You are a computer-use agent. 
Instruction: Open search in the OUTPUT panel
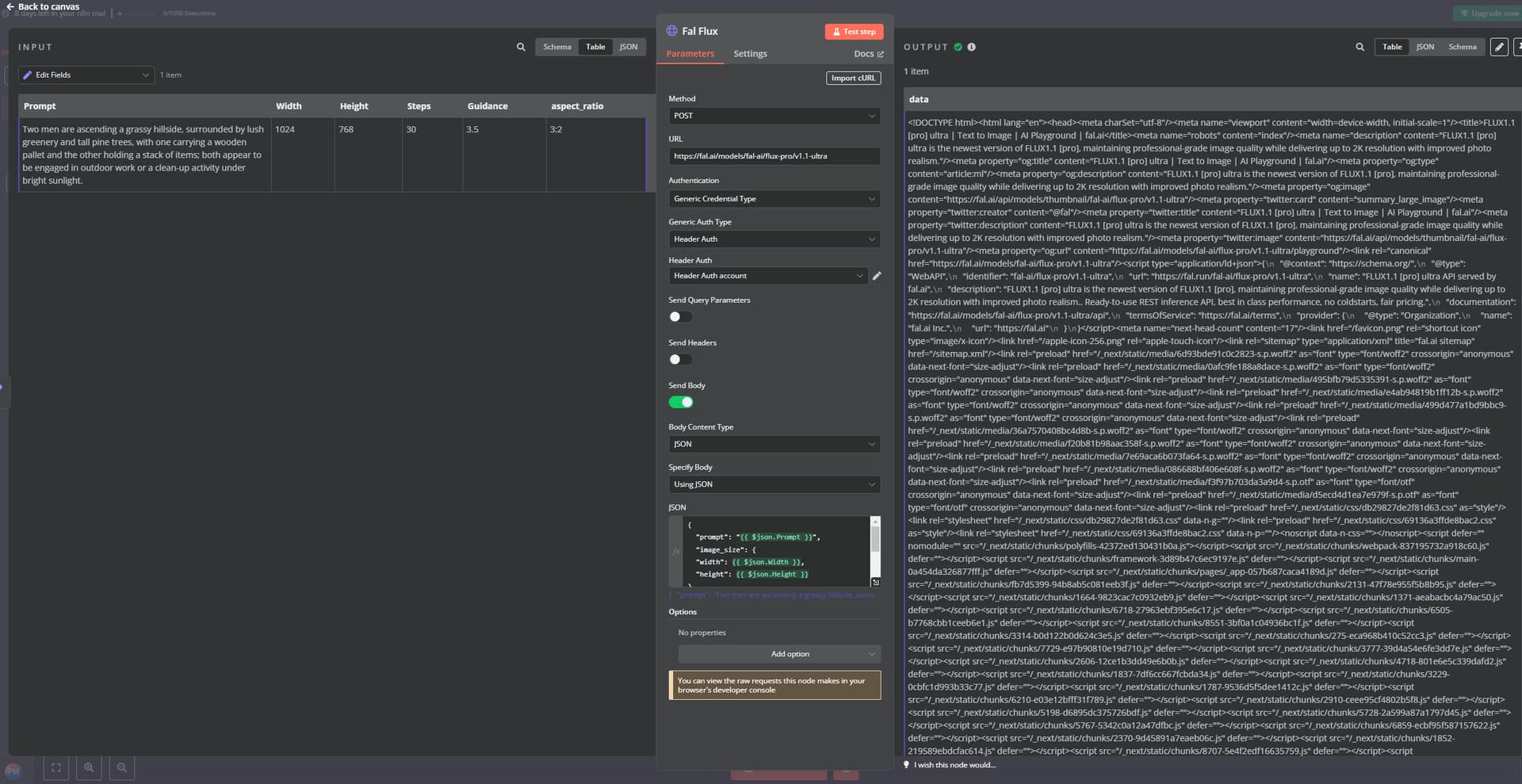pos(1360,48)
